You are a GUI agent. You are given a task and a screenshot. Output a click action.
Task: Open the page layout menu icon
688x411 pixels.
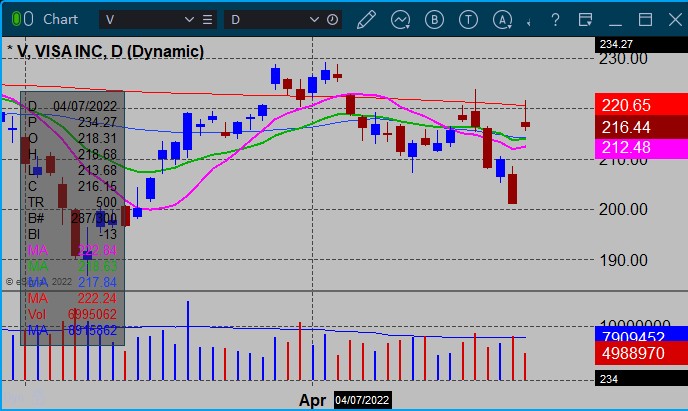[x=585, y=20]
